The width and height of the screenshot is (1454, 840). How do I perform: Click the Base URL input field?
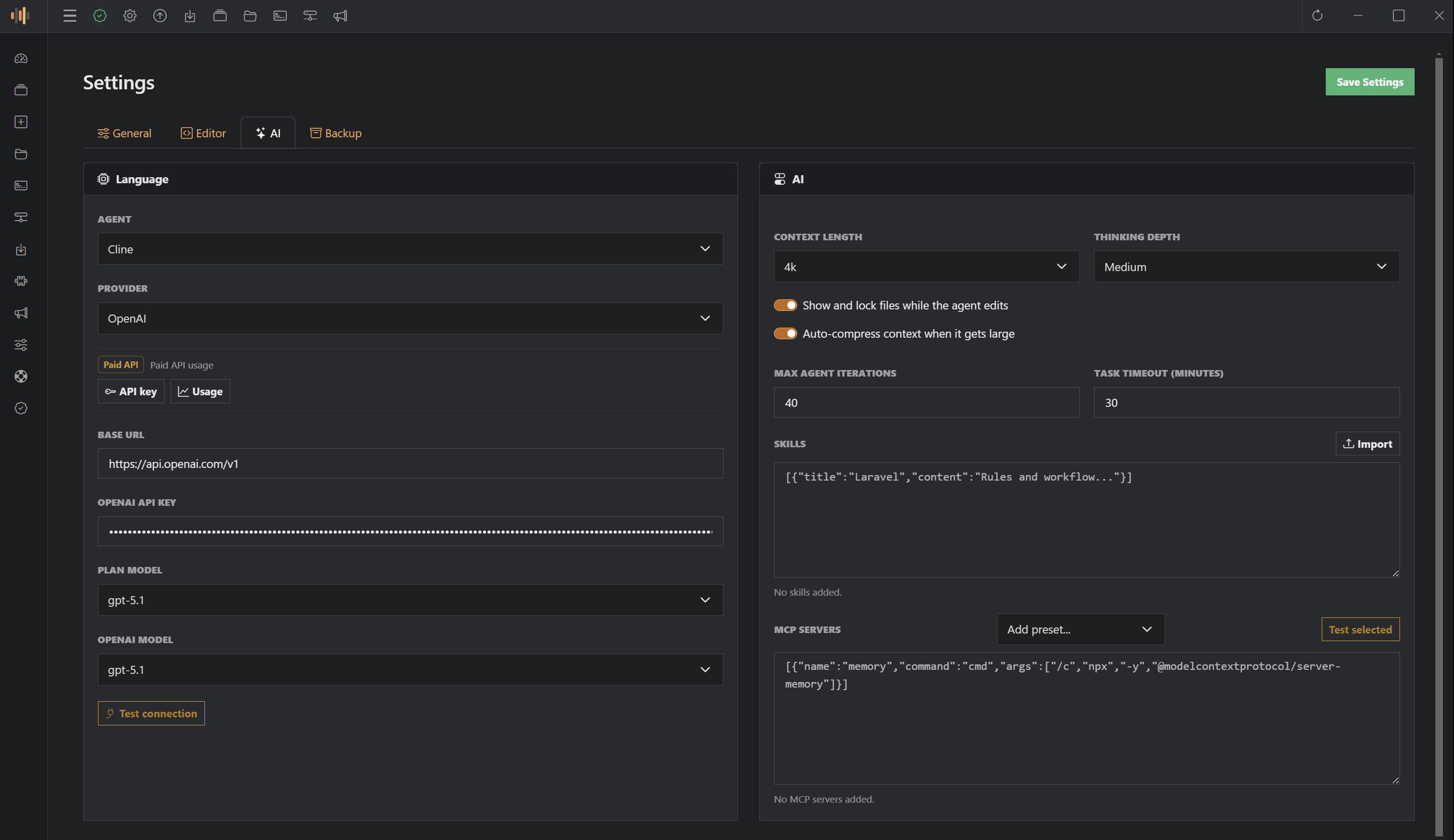[410, 463]
